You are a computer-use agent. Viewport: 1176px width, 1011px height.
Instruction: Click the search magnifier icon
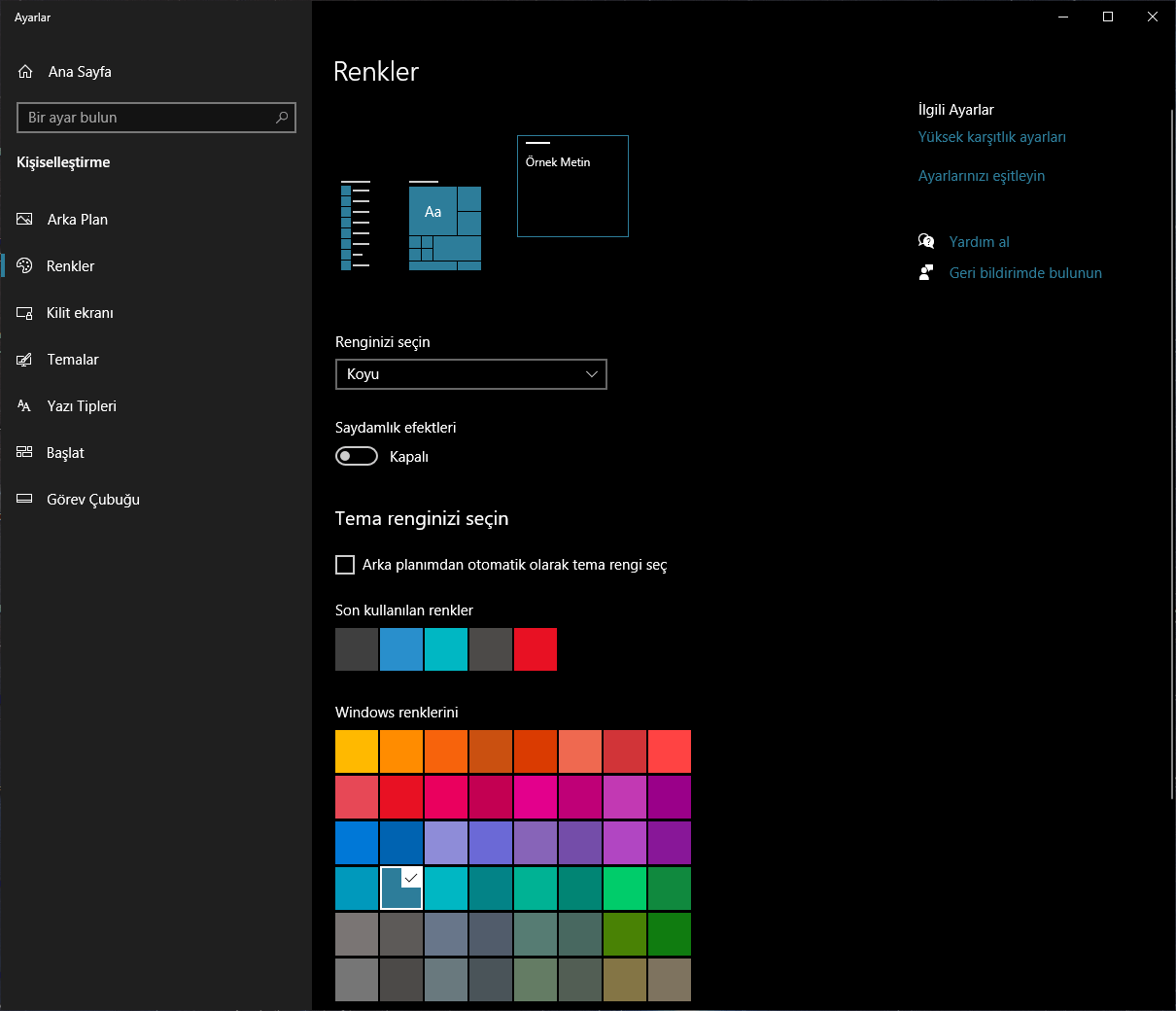[282, 118]
